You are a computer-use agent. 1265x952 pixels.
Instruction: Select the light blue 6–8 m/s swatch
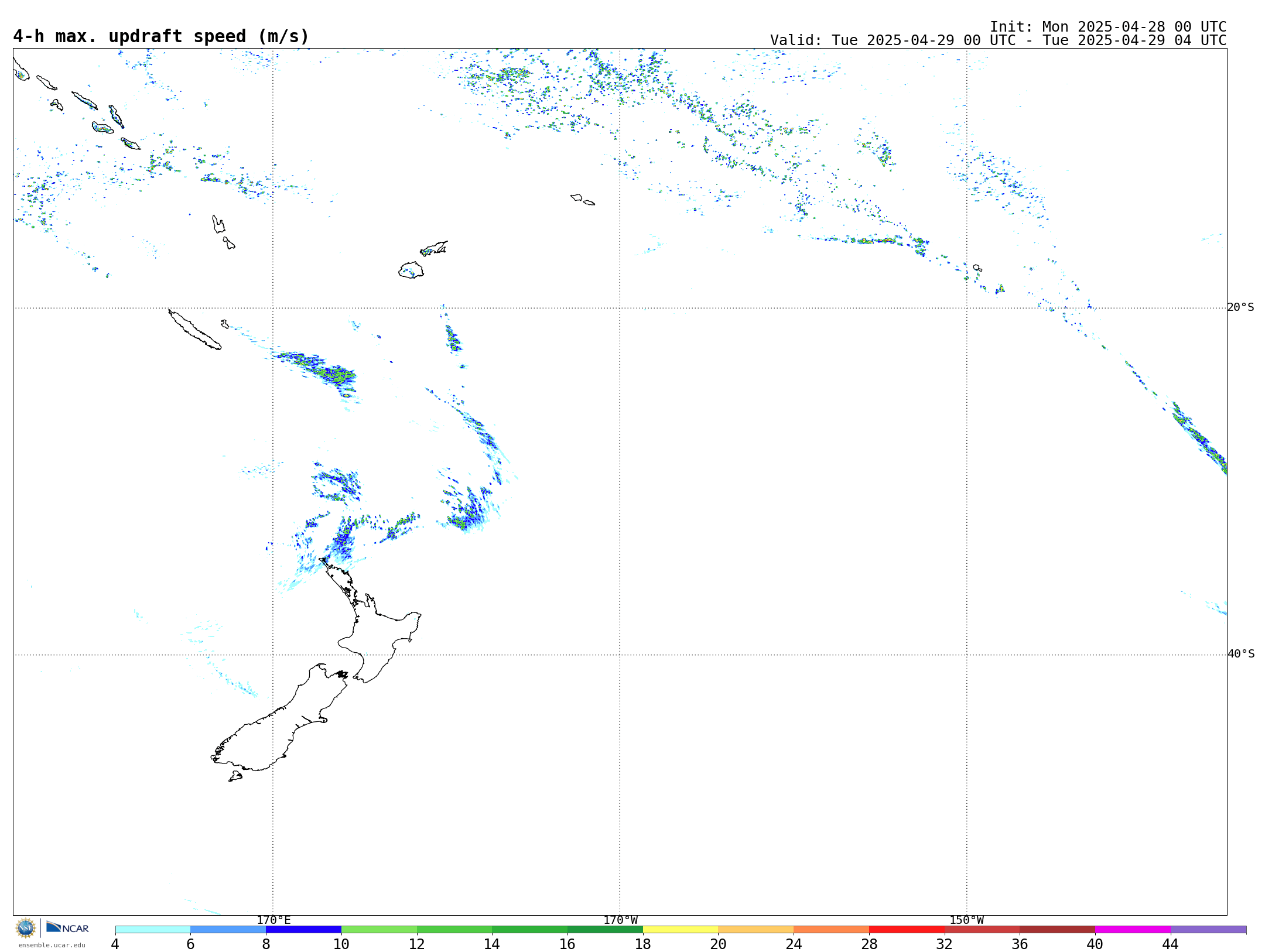pyautogui.click(x=228, y=930)
